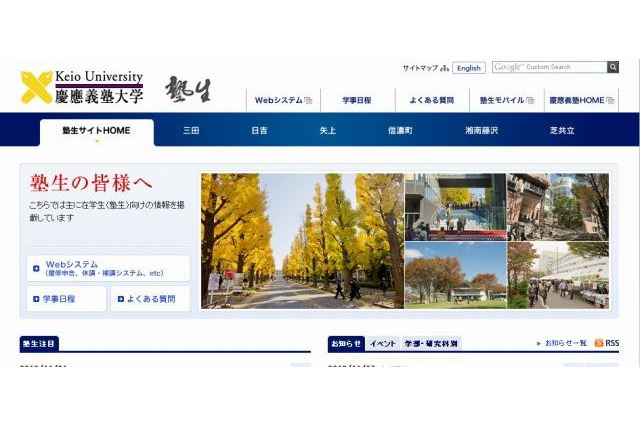The image size is (640, 426).
Task: Select the 矢上 campus tab
Action: pyautogui.click(x=327, y=131)
